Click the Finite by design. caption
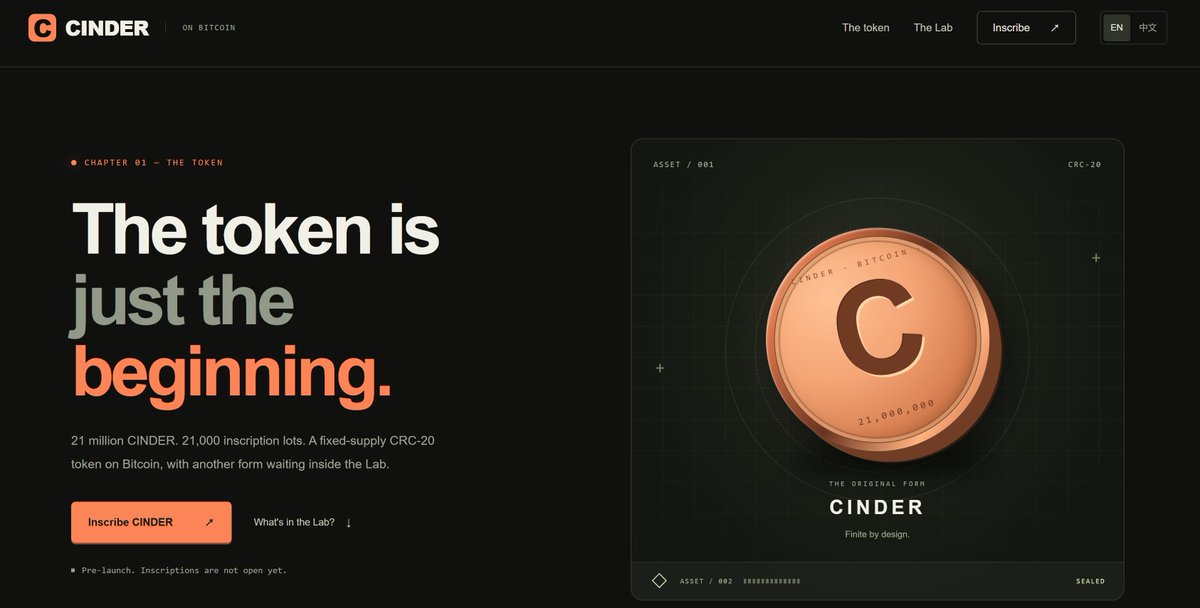The width and height of the screenshot is (1200, 608). tap(877, 534)
